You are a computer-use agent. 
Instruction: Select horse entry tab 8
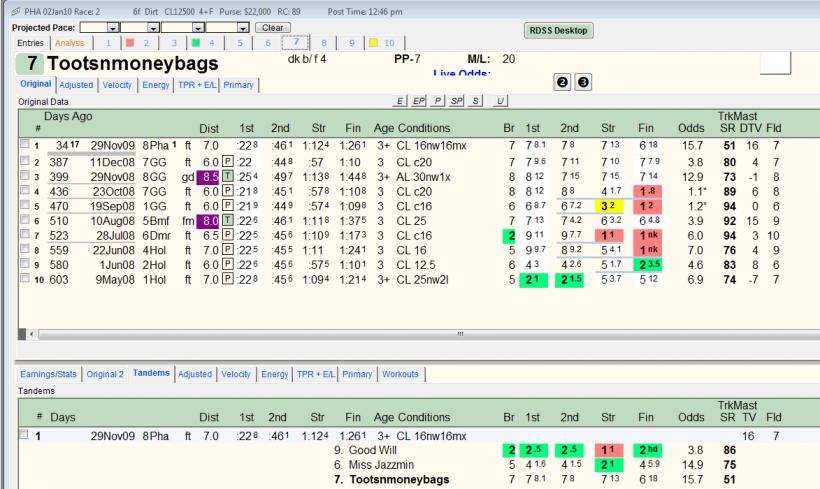tap(324, 43)
